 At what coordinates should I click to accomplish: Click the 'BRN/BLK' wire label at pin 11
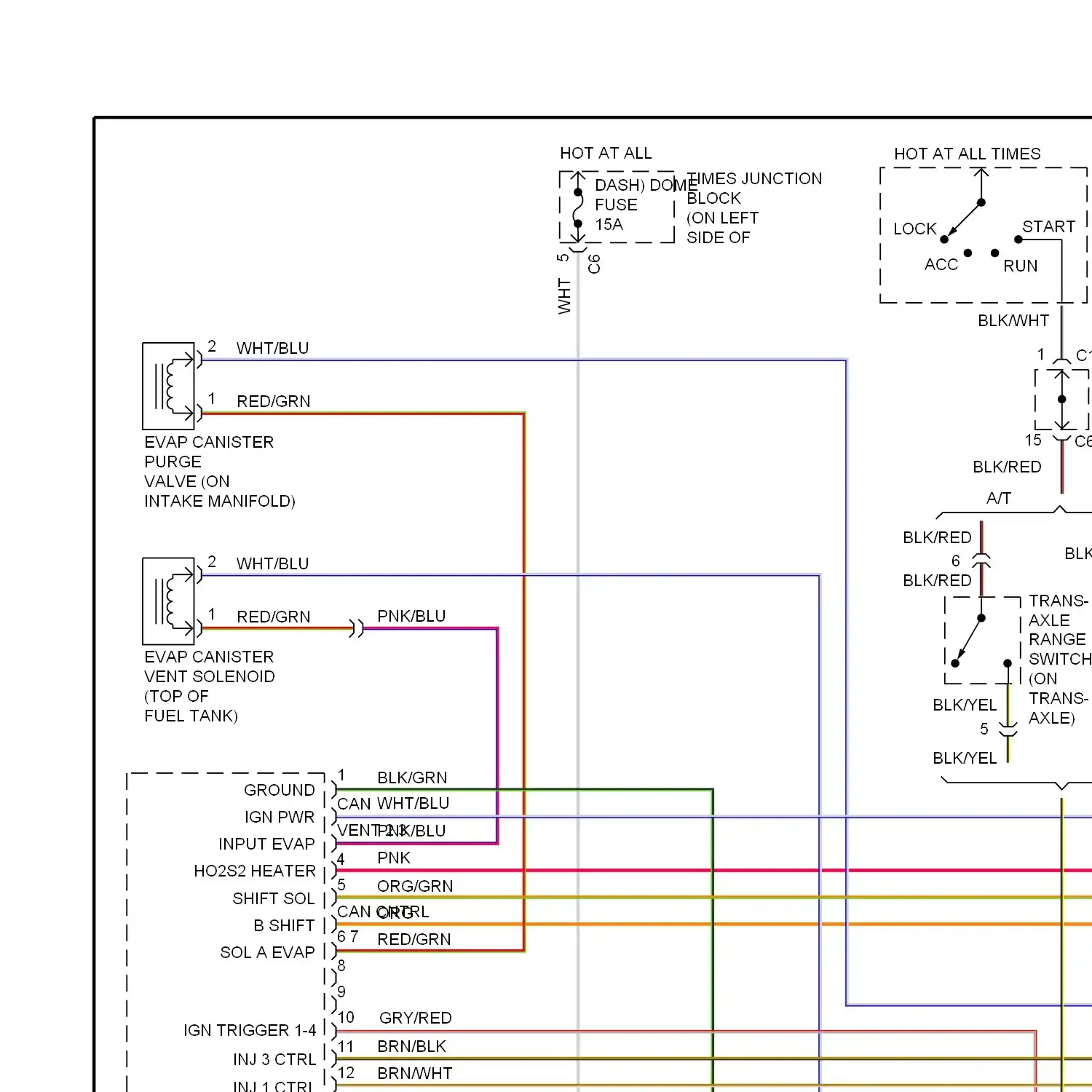[411, 1046]
